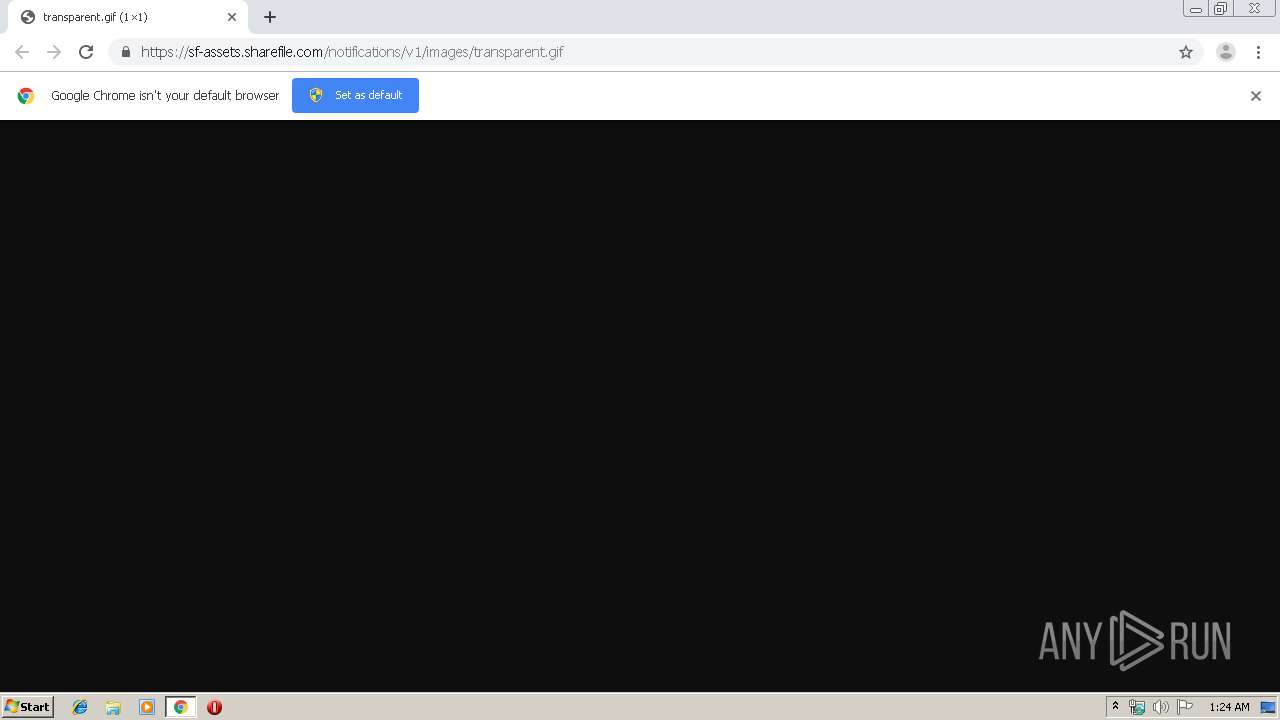Open the Chrome three-dot menu

point(1258,52)
